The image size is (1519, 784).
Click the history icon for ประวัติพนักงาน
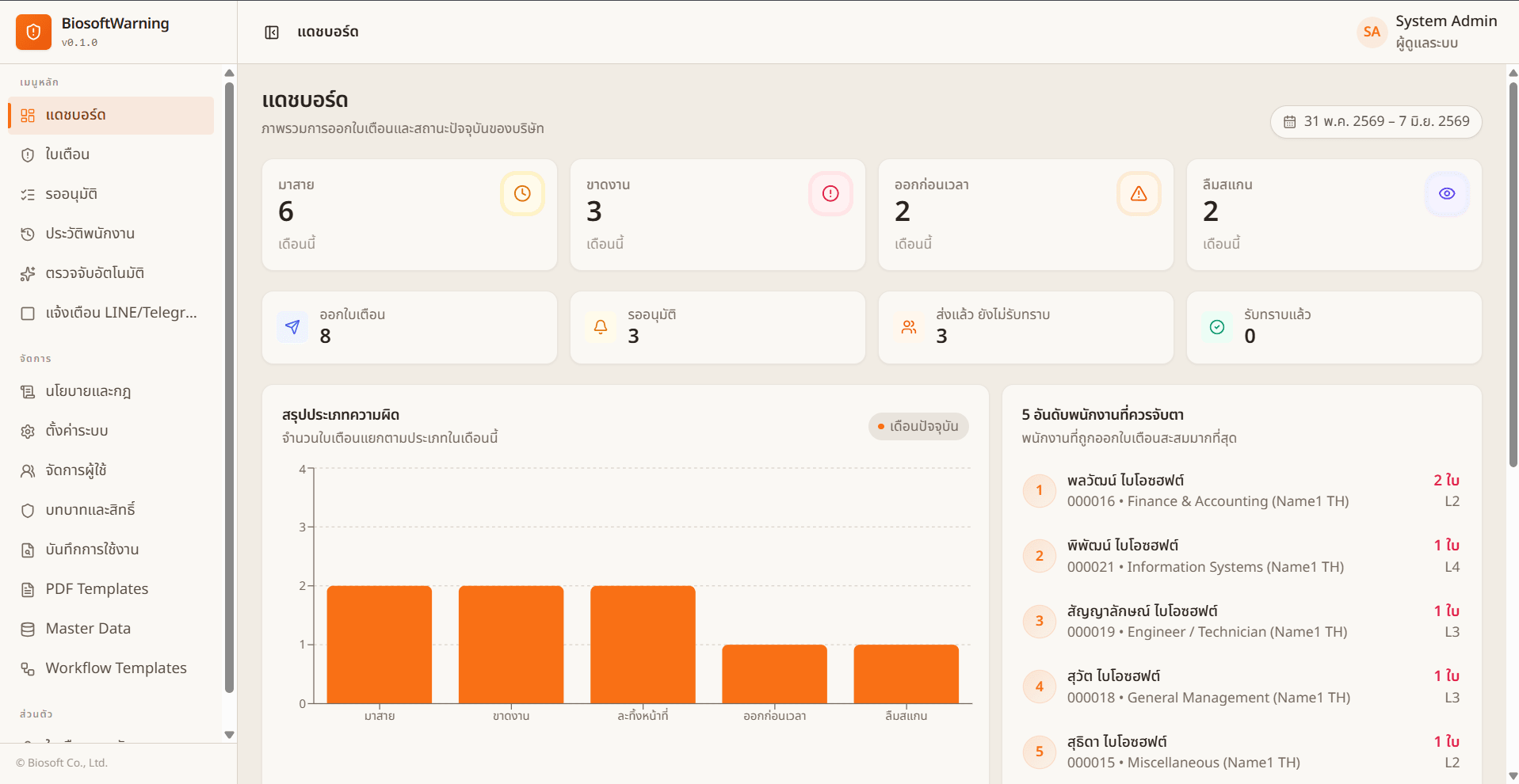pyautogui.click(x=28, y=234)
